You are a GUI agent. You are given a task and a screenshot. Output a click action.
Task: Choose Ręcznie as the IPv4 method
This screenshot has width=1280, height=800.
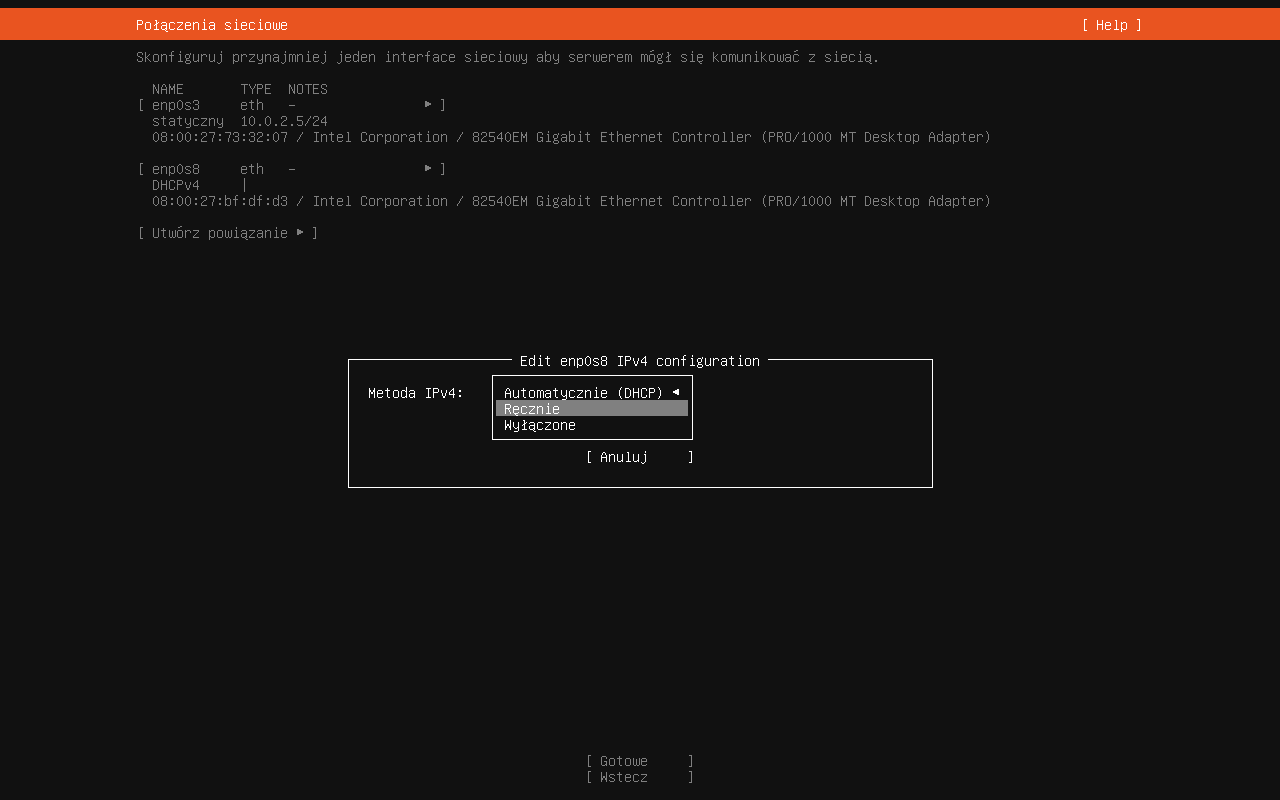click(592, 409)
